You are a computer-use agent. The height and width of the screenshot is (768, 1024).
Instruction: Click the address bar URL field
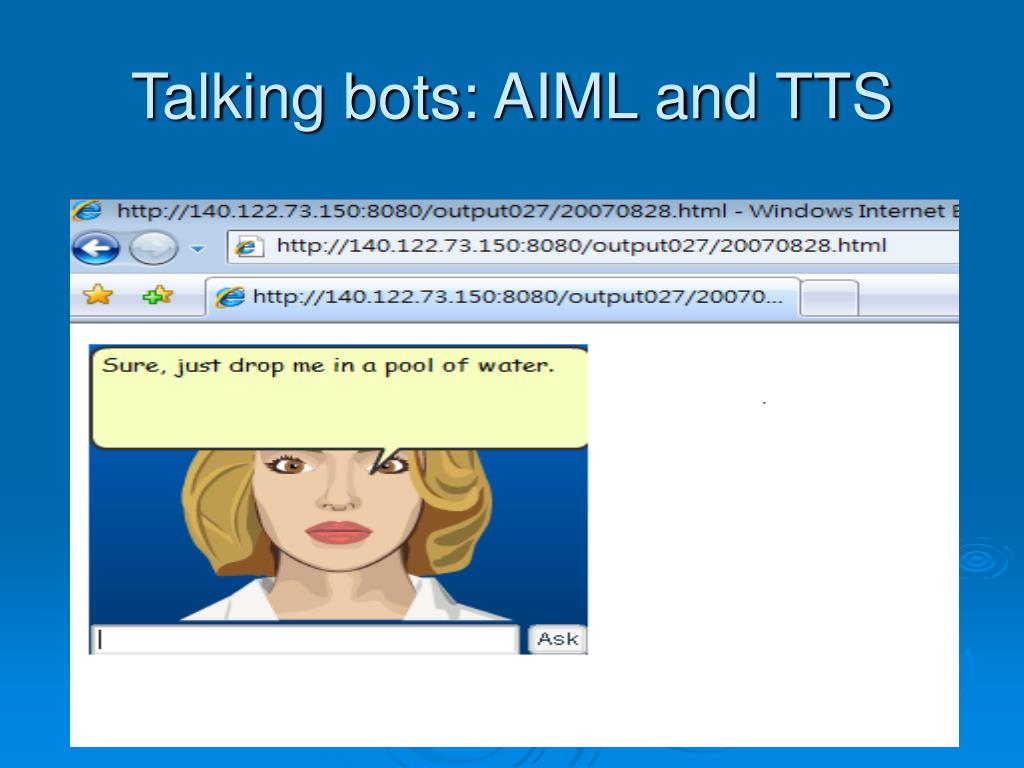point(593,246)
